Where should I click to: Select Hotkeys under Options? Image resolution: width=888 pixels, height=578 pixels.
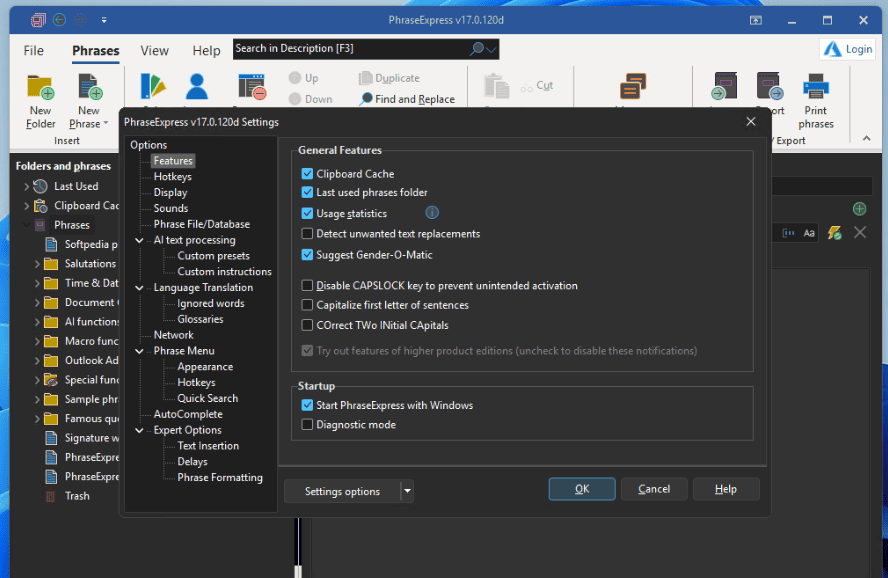[173, 177]
